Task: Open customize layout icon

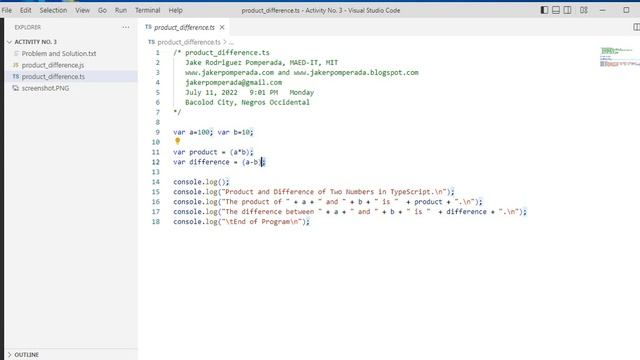Action: (584, 10)
